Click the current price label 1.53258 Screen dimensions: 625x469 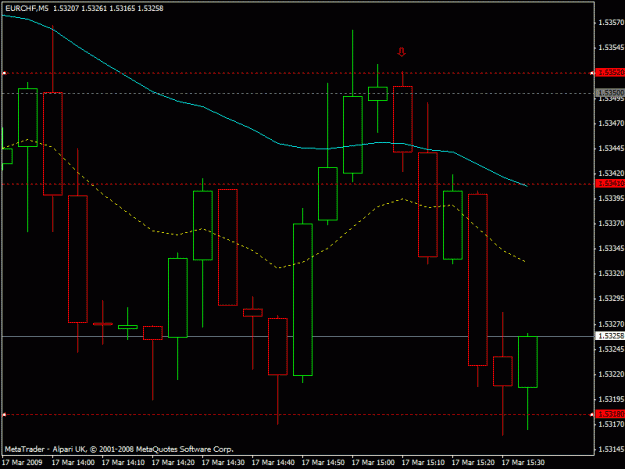610,336
